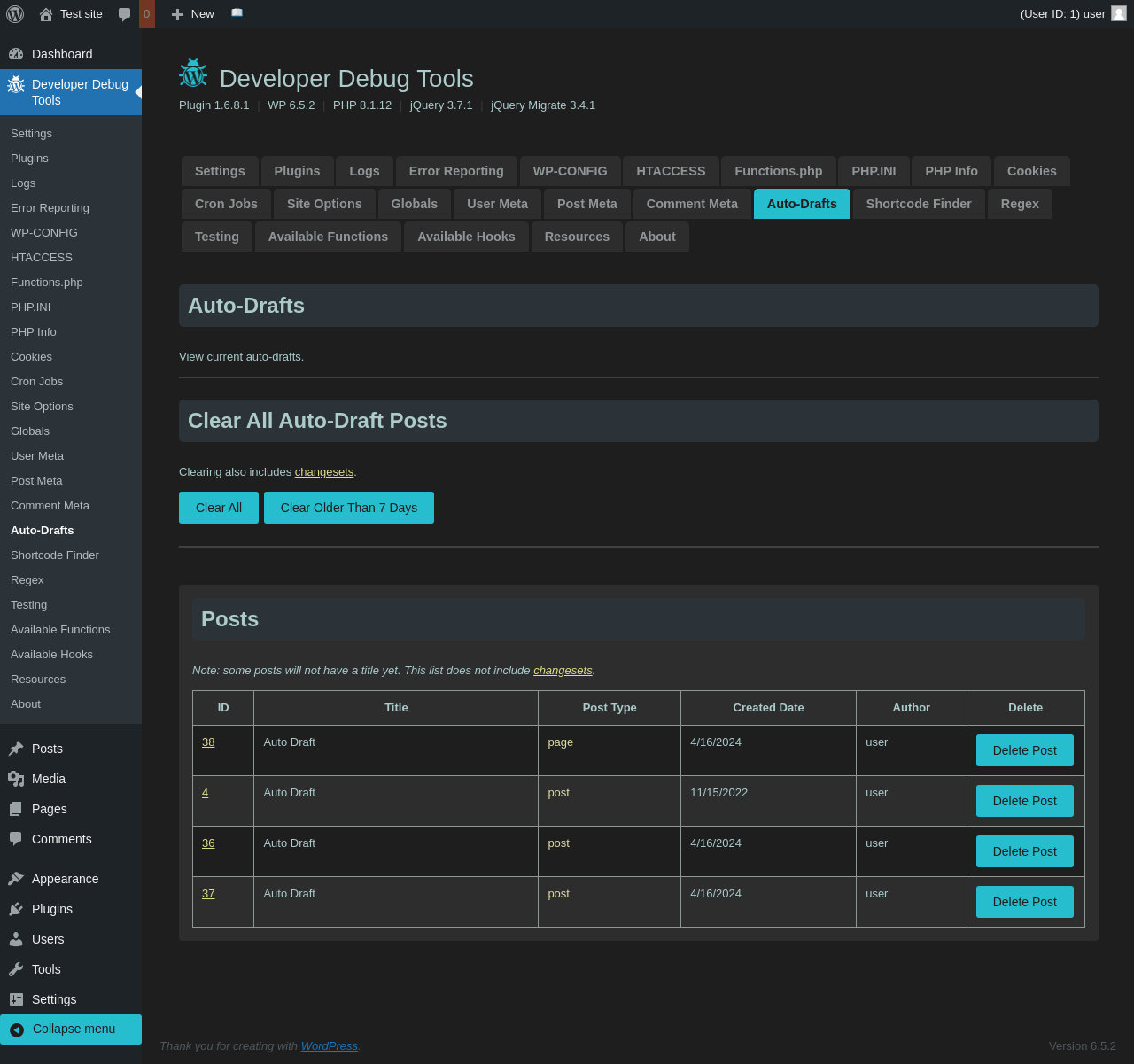Click the WordPress logo icon in admin bar

[15, 14]
